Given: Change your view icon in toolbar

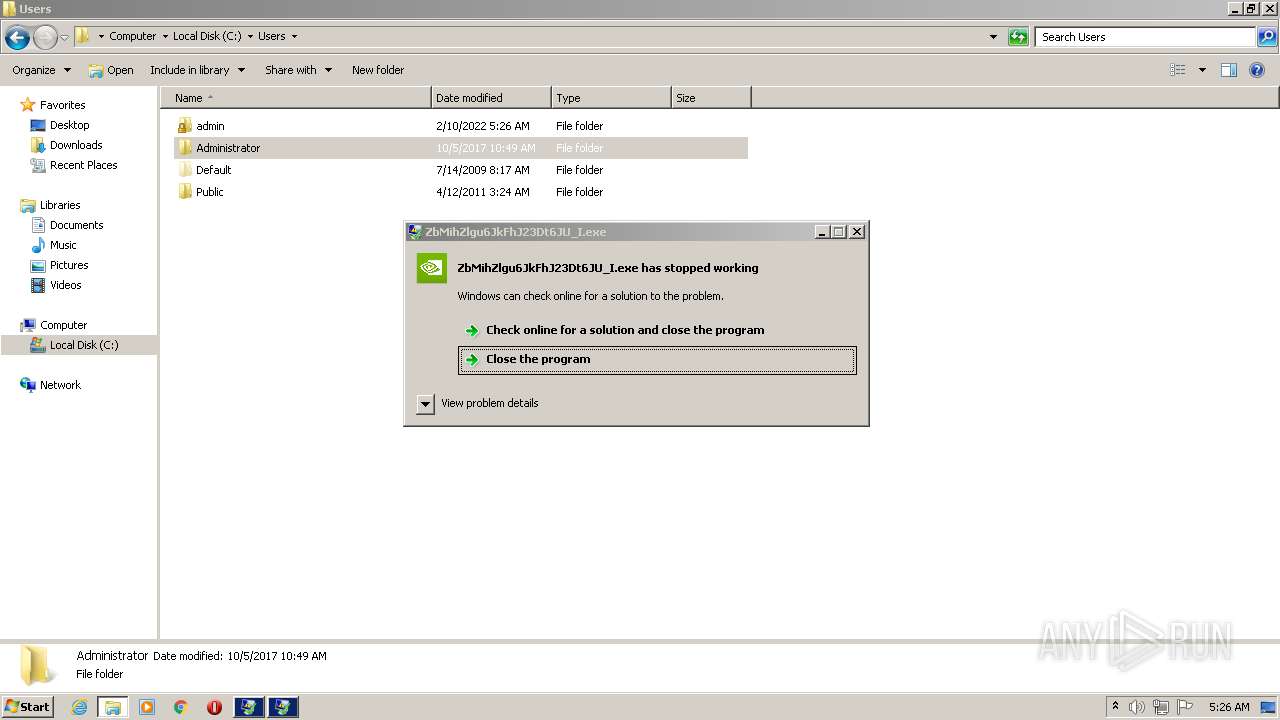Looking at the screenshot, I should [x=1178, y=70].
